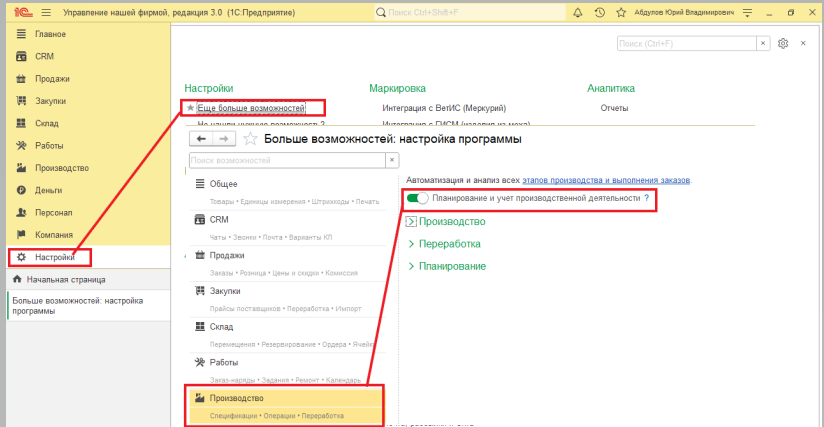Close the settings panel with X
The image size is (824, 427).
tap(803, 44)
